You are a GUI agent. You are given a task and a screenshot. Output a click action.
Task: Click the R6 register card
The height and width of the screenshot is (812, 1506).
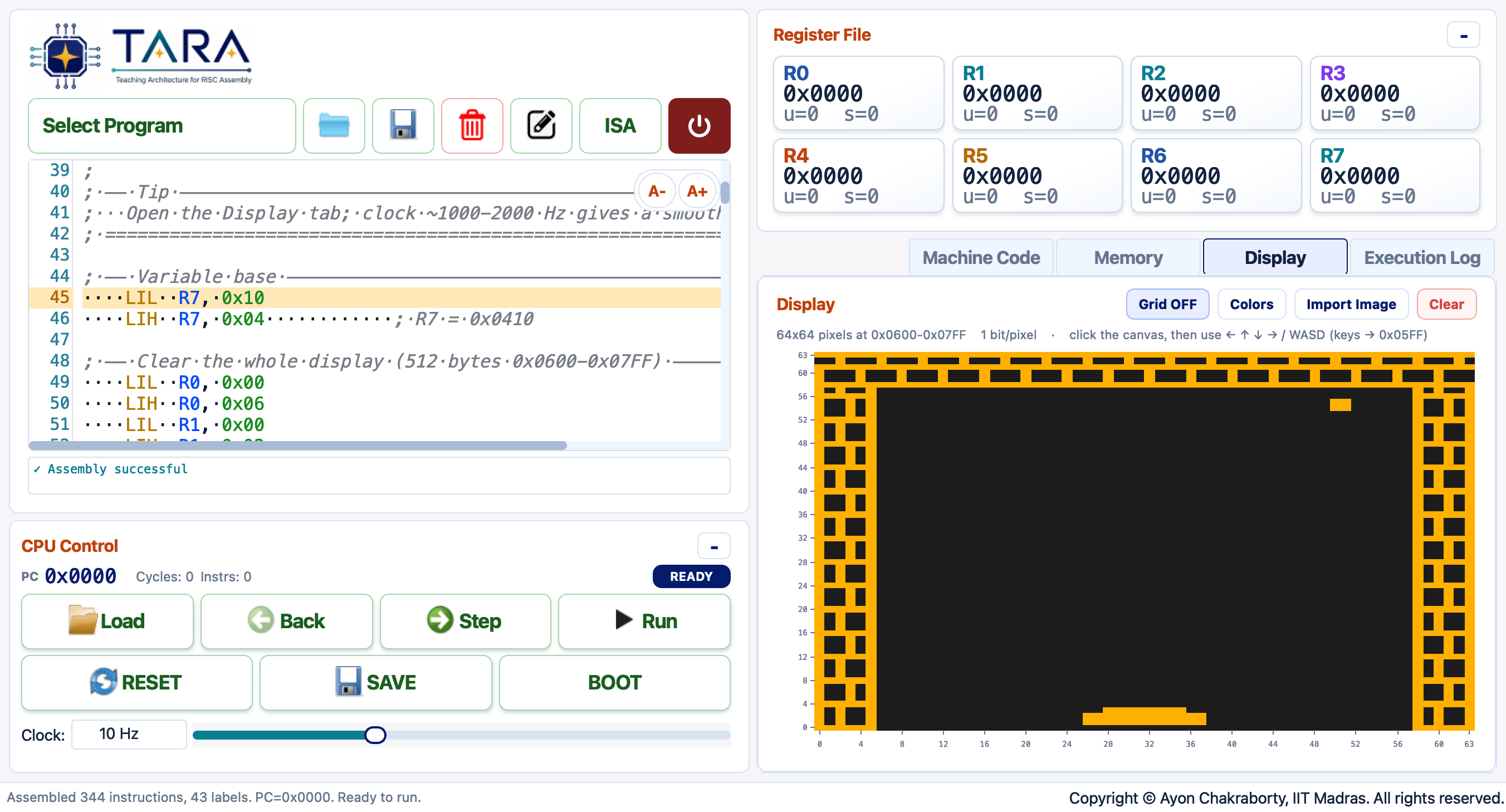point(1216,175)
